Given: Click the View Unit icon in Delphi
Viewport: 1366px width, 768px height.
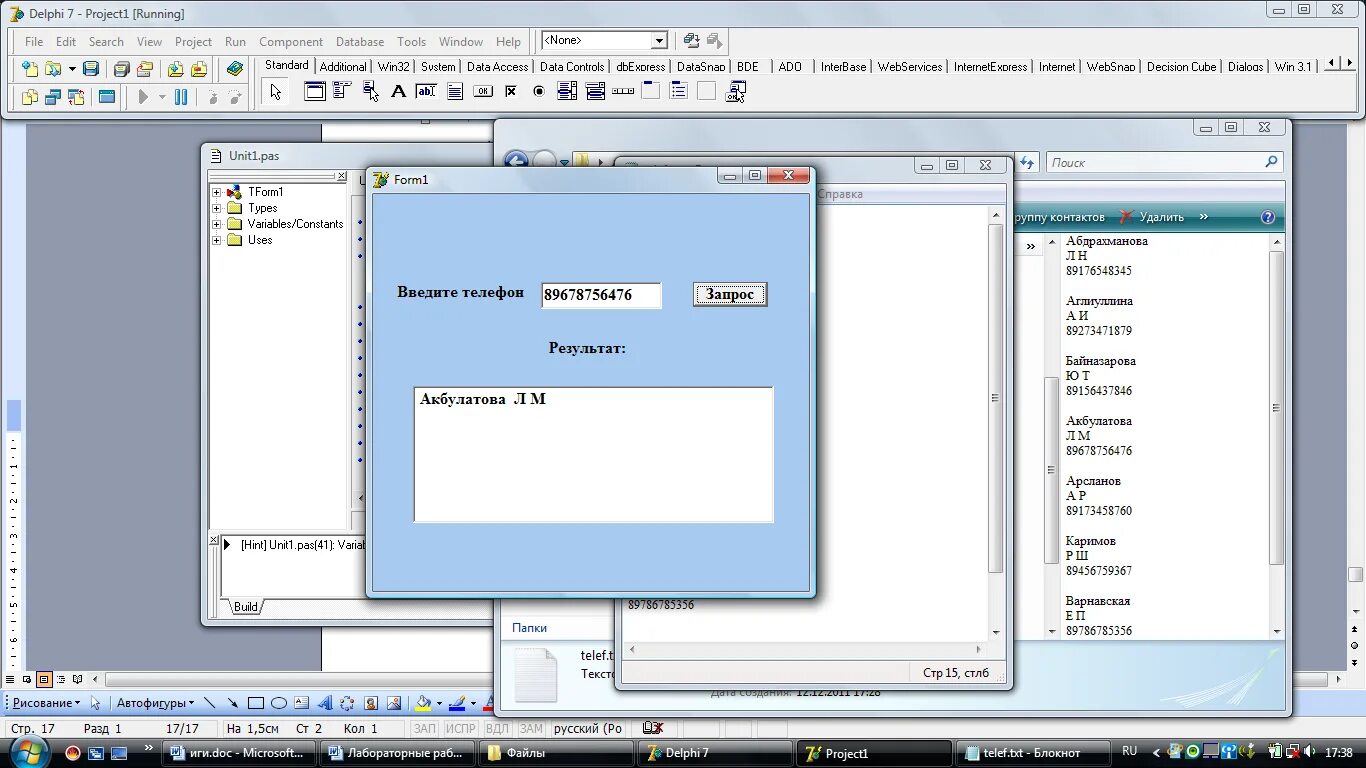Looking at the screenshot, I should pos(30,97).
